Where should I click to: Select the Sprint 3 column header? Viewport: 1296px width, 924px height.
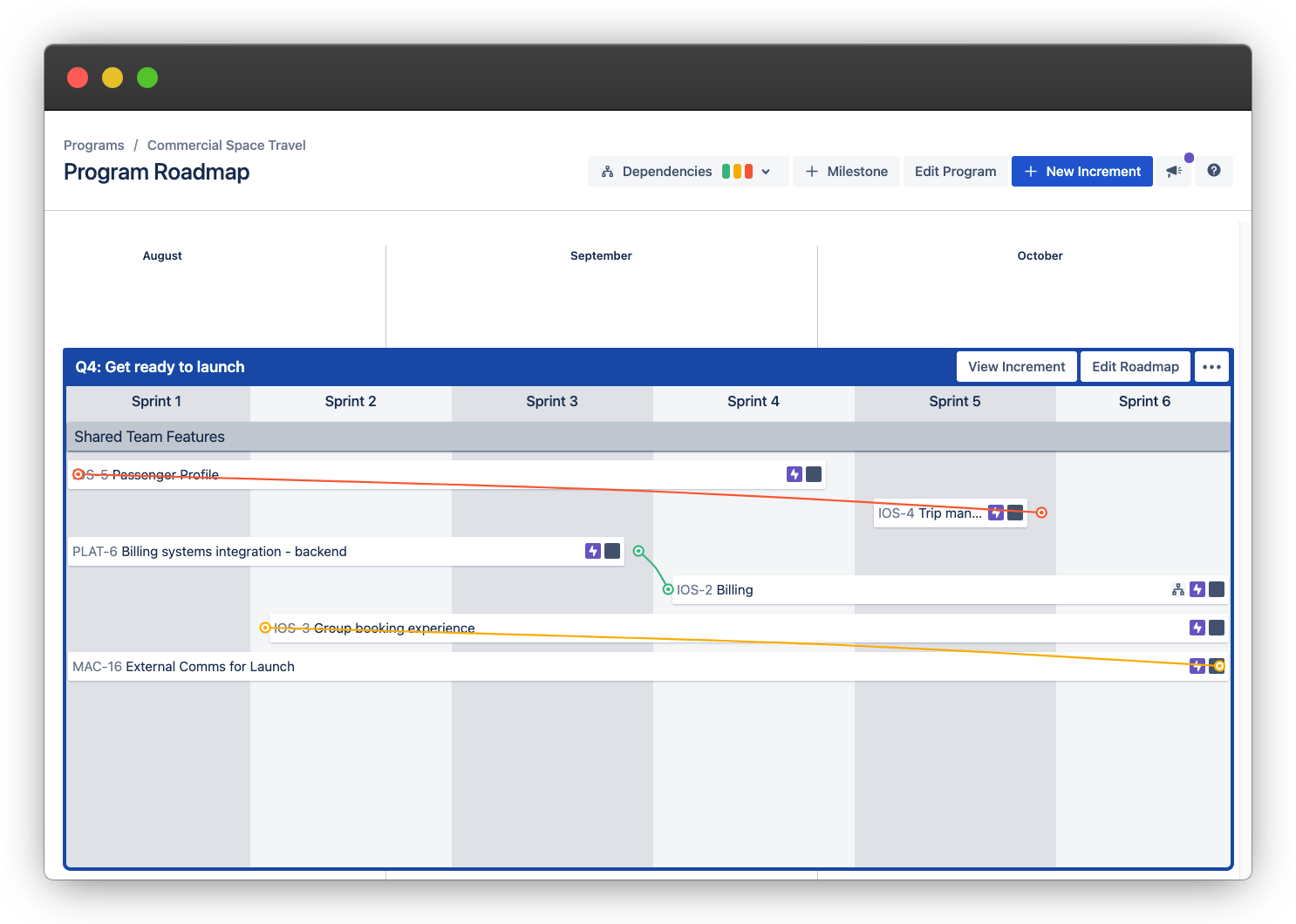(x=551, y=402)
